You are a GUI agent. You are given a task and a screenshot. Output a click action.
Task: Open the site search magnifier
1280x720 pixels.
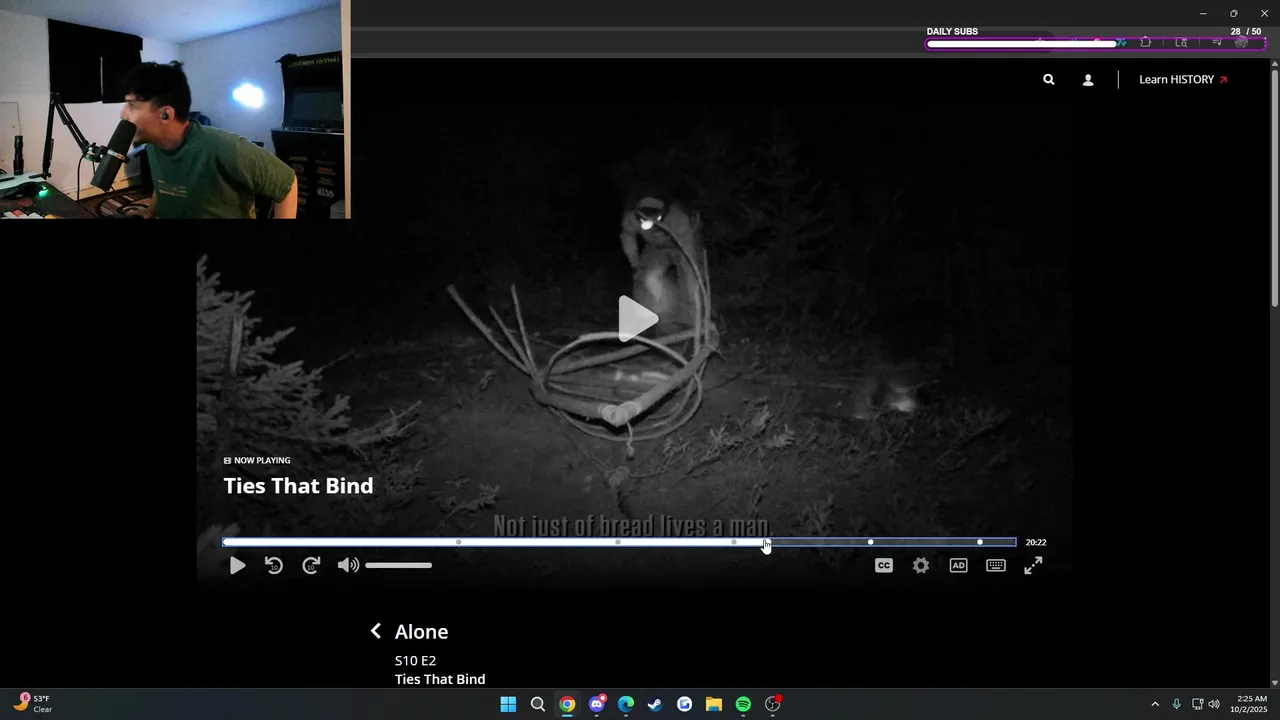pyautogui.click(x=1048, y=80)
